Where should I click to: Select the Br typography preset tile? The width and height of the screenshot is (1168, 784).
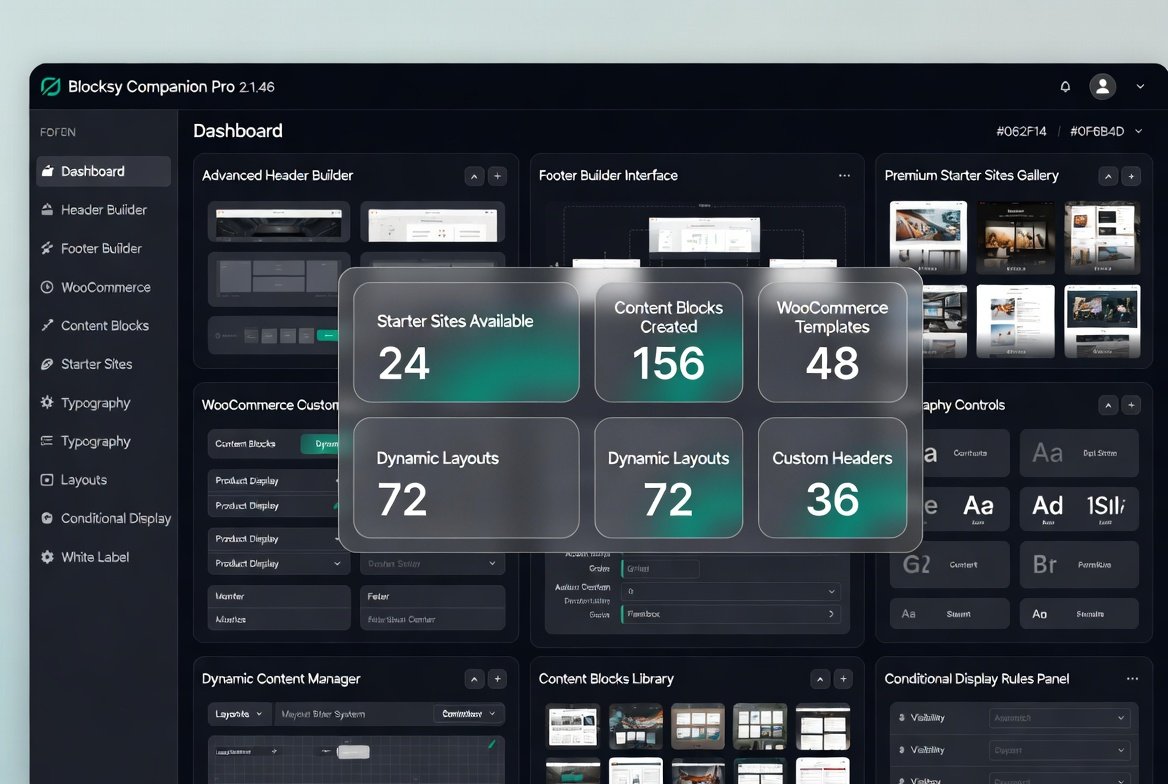1079,565
